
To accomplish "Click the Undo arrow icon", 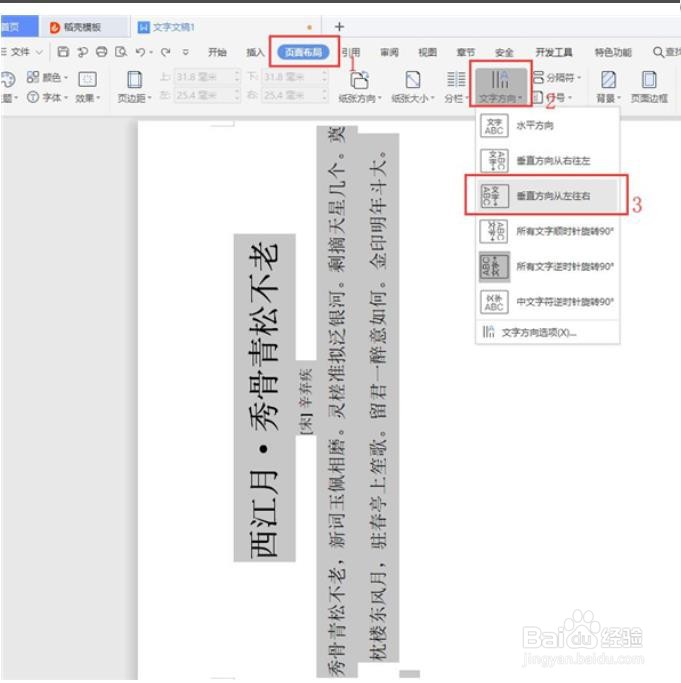I will 140,52.
